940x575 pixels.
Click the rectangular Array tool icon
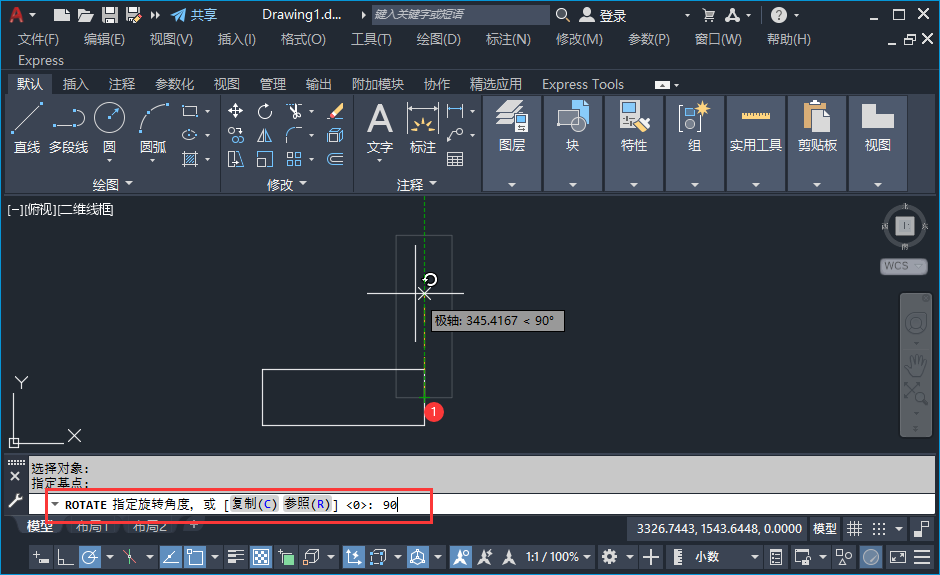294,159
